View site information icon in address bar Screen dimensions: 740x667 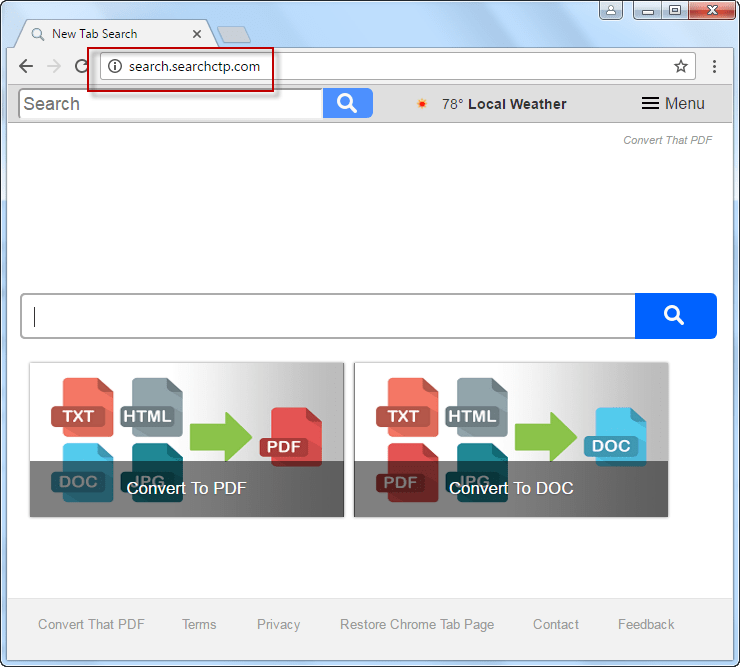tap(115, 66)
